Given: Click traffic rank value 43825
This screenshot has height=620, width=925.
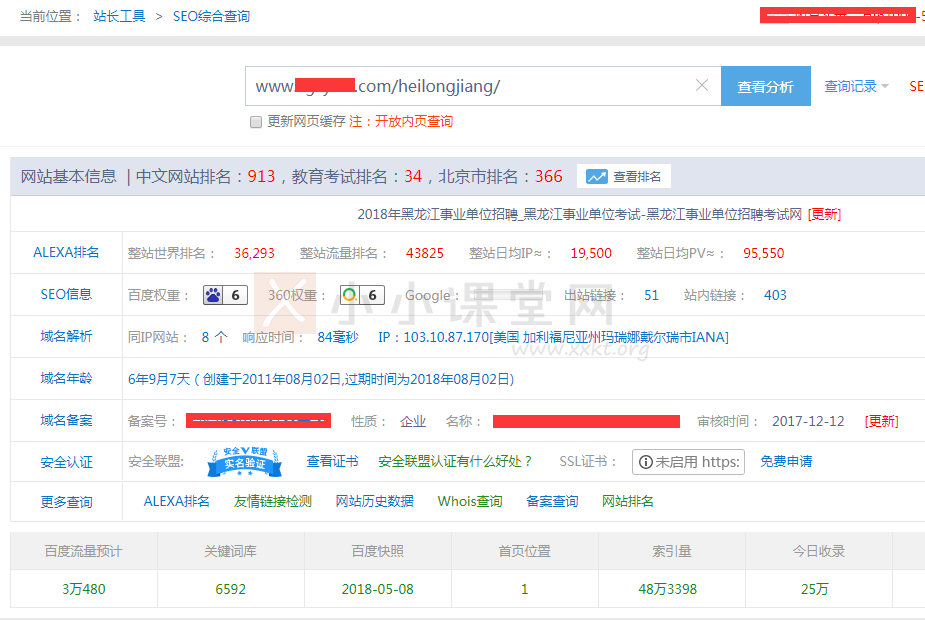Looking at the screenshot, I should coord(425,253).
